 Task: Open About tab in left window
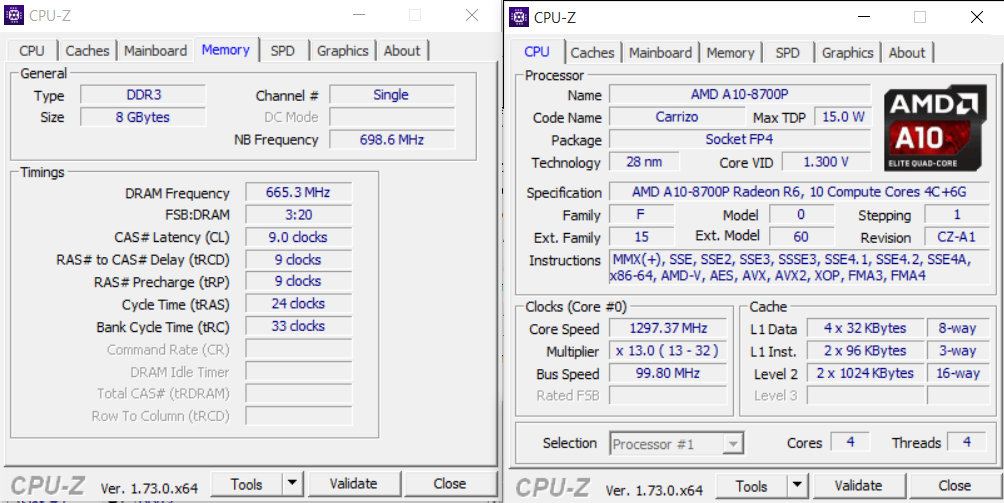(x=402, y=51)
